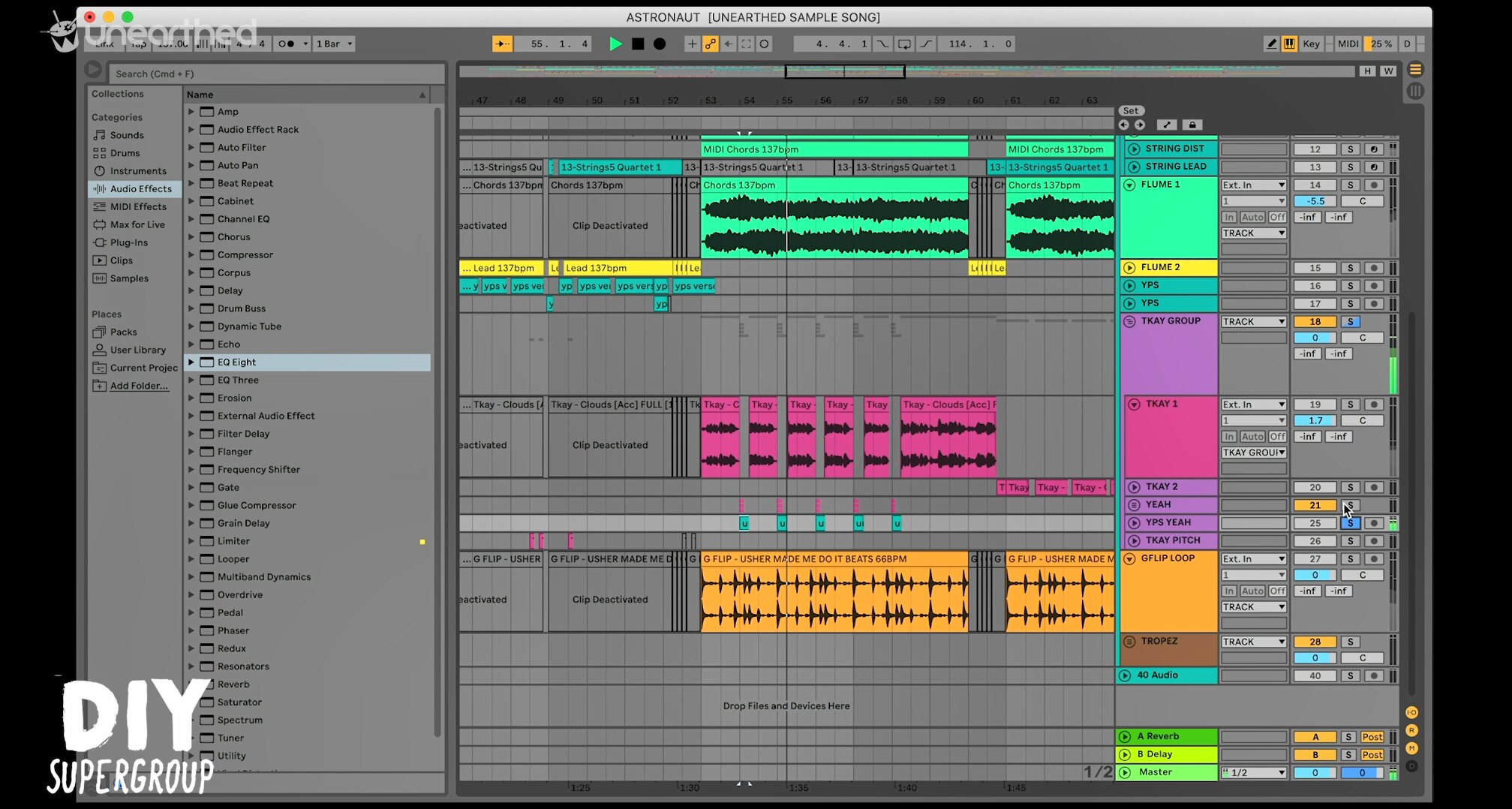This screenshot has height=809, width=1512.
Task: Click the Set locator button
Action: click(x=1131, y=110)
